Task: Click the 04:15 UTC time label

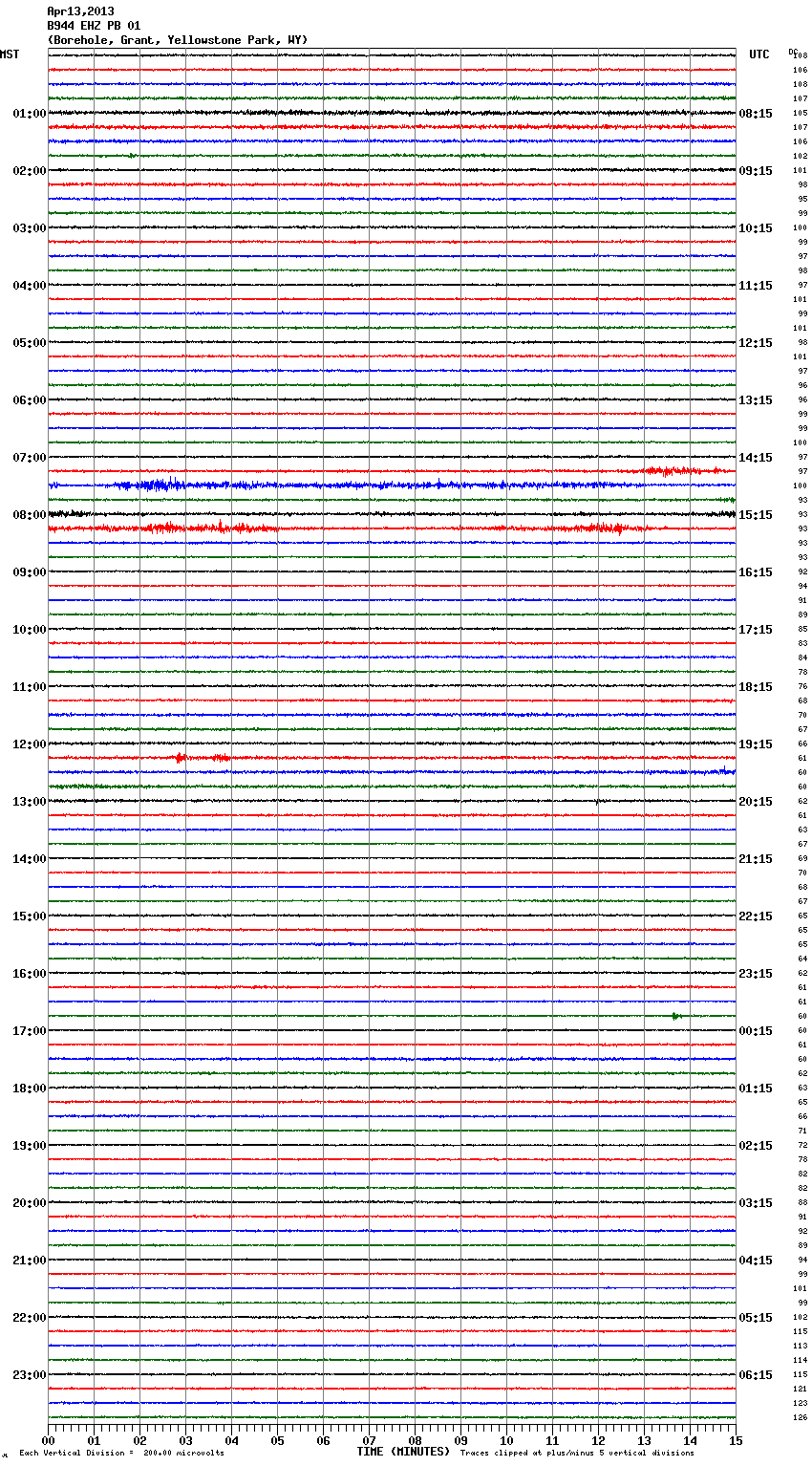Action: 756,1261
